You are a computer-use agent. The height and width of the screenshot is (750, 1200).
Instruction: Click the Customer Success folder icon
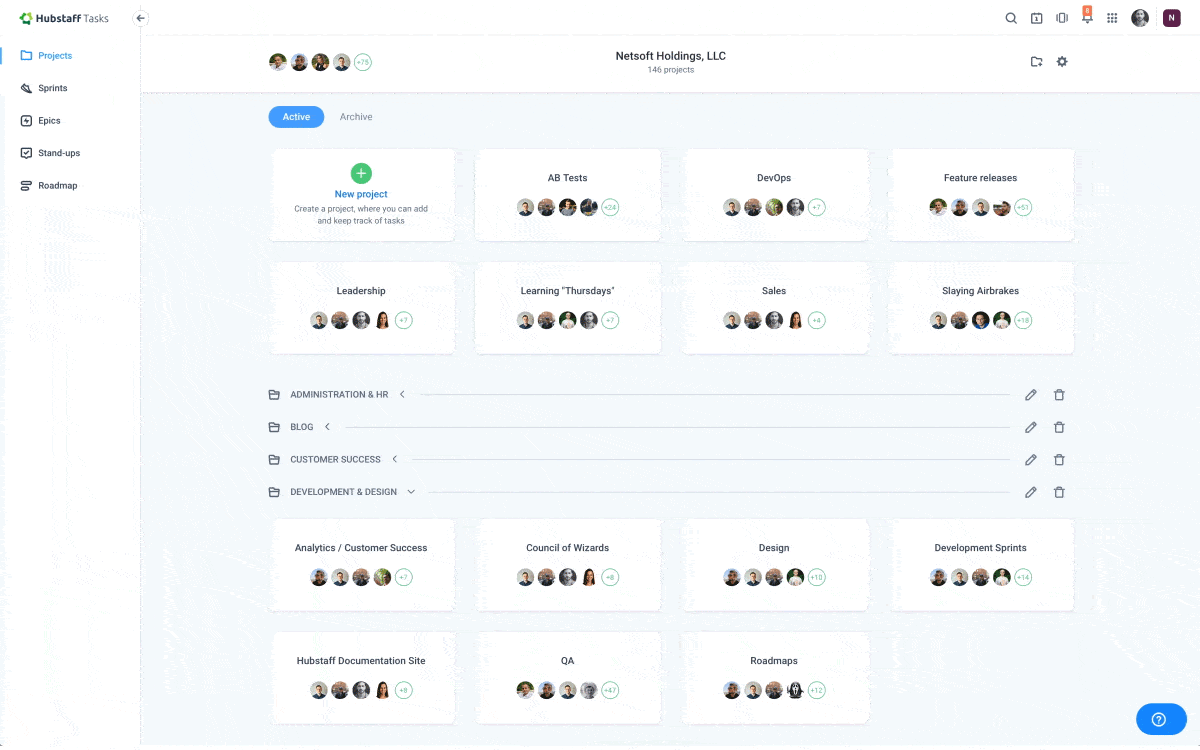pos(274,460)
